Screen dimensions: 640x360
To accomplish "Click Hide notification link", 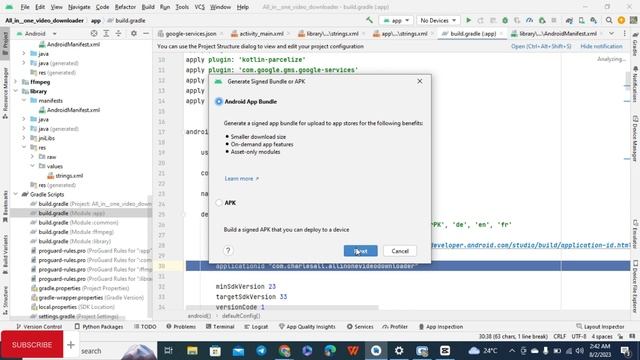I will 601,46.
